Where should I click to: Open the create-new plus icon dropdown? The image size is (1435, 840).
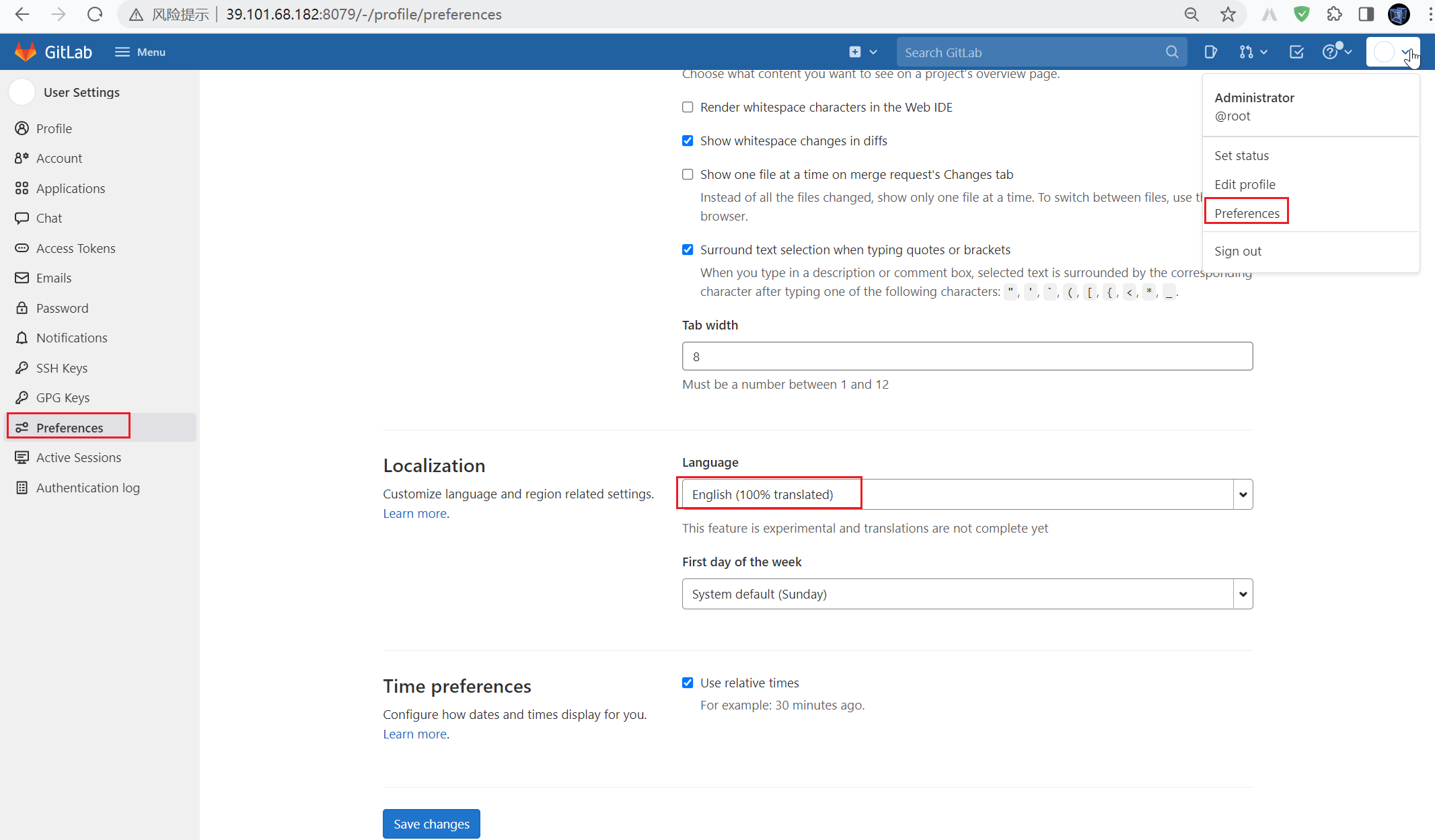863,52
